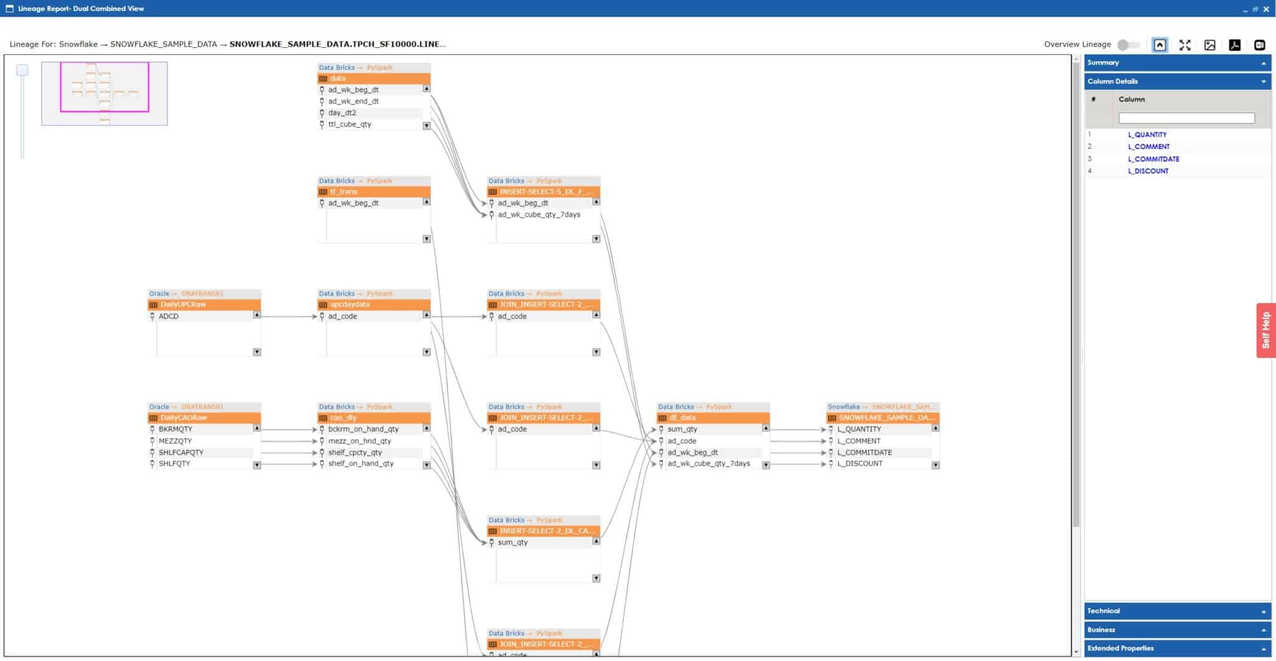
Task: Open the Self Help side tab
Action: [x=1266, y=330]
